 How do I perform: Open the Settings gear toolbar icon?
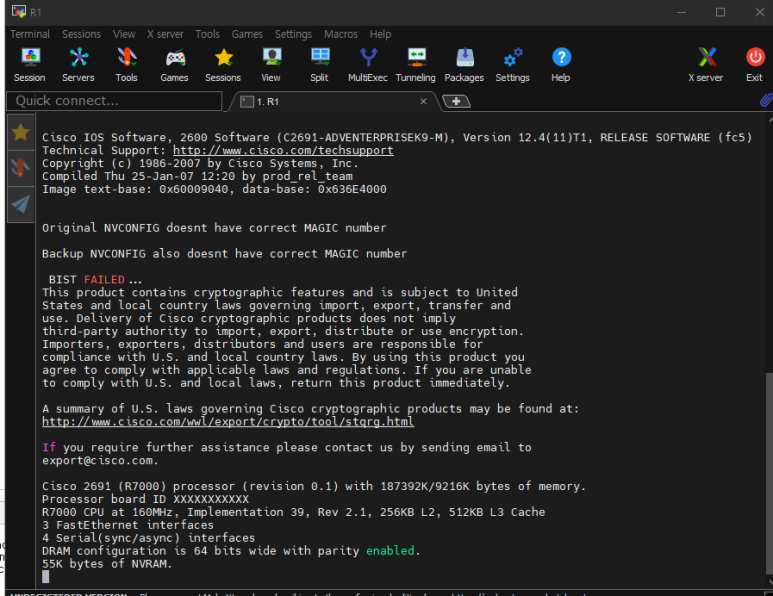click(513, 64)
